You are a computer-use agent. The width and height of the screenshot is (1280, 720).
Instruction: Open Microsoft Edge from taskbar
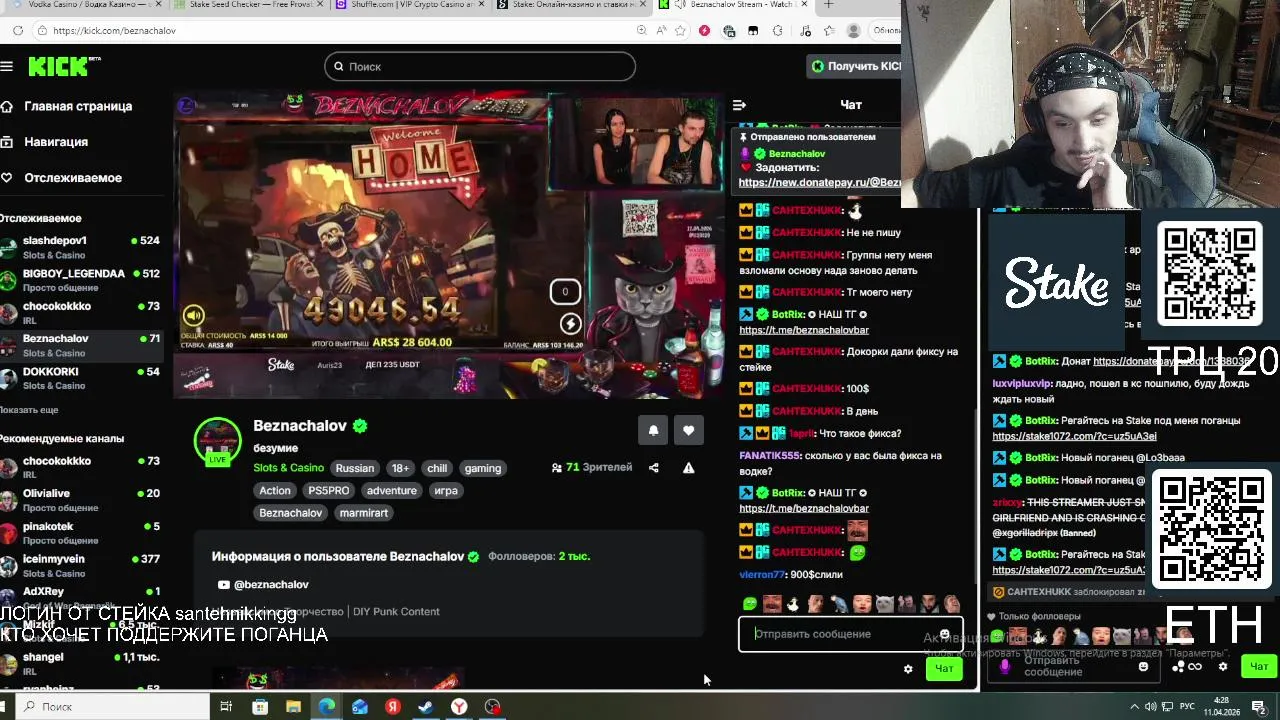(x=327, y=707)
